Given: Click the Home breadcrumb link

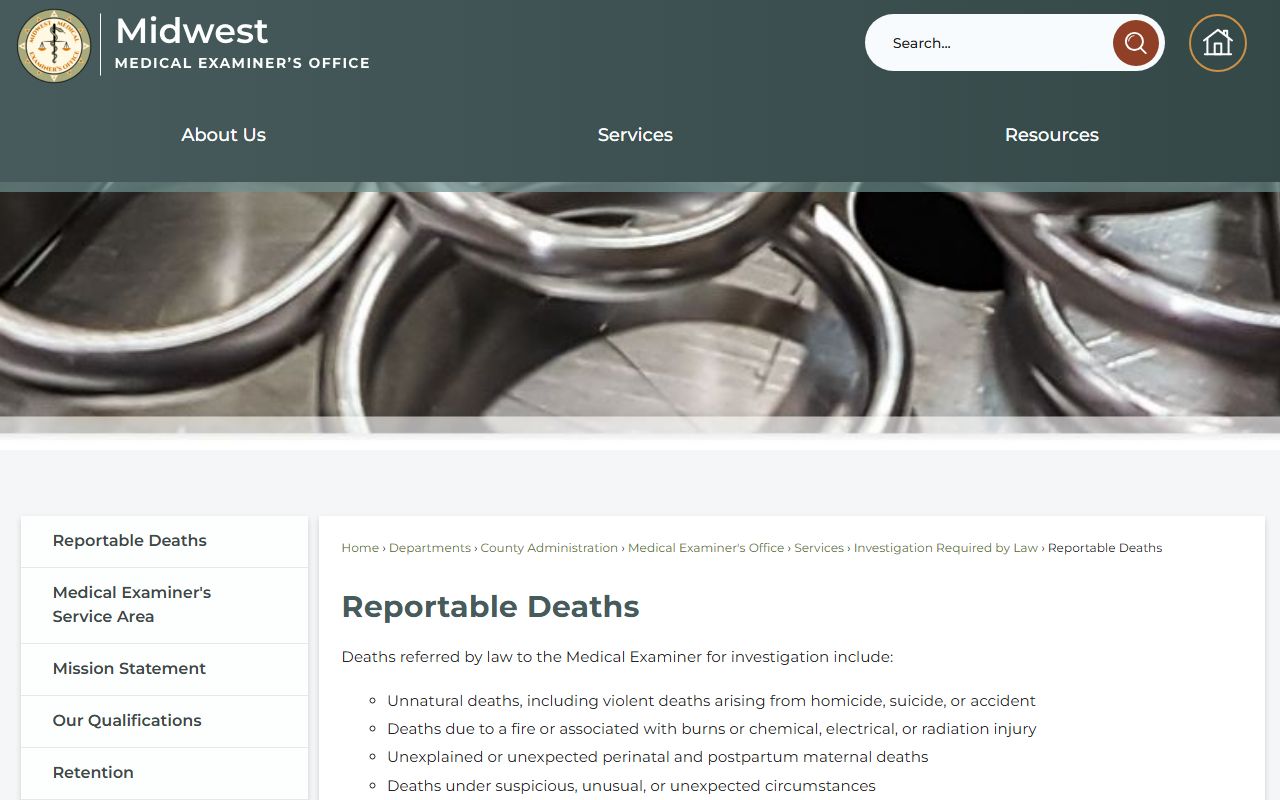Looking at the screenshot, I should (x=360, y=548).
